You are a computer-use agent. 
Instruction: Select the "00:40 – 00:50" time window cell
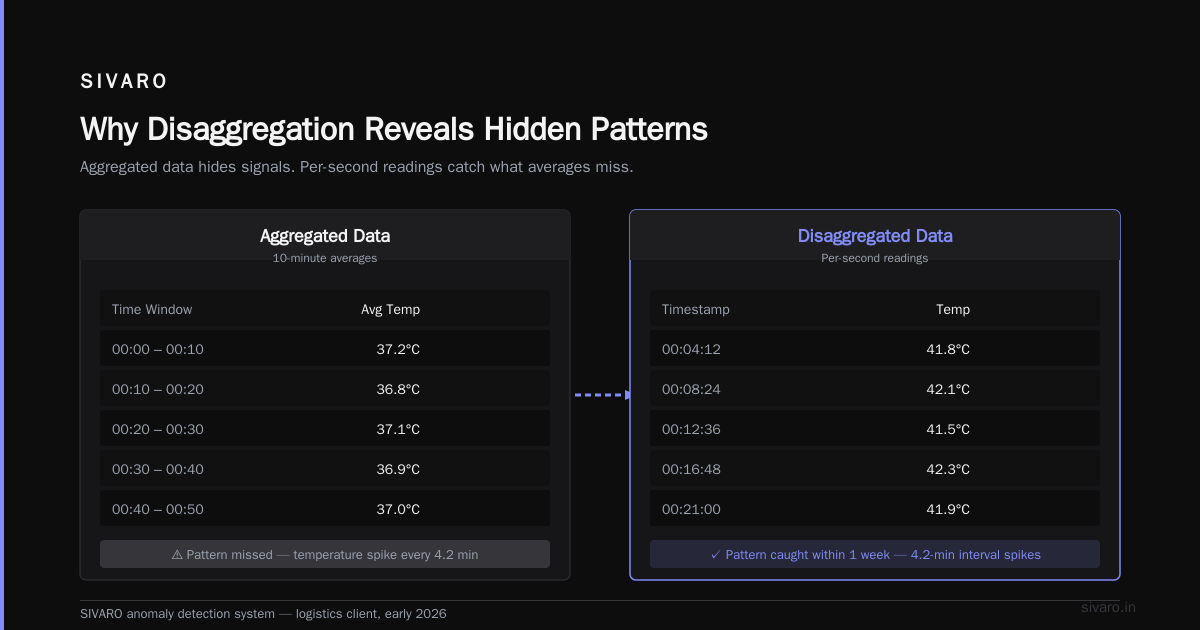(158, 509)
